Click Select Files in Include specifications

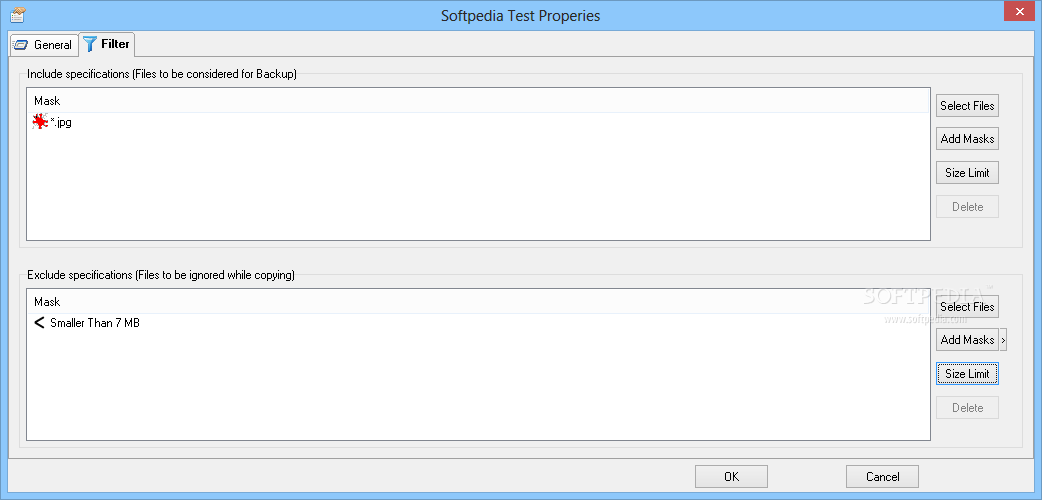click(x=967, y=106)
